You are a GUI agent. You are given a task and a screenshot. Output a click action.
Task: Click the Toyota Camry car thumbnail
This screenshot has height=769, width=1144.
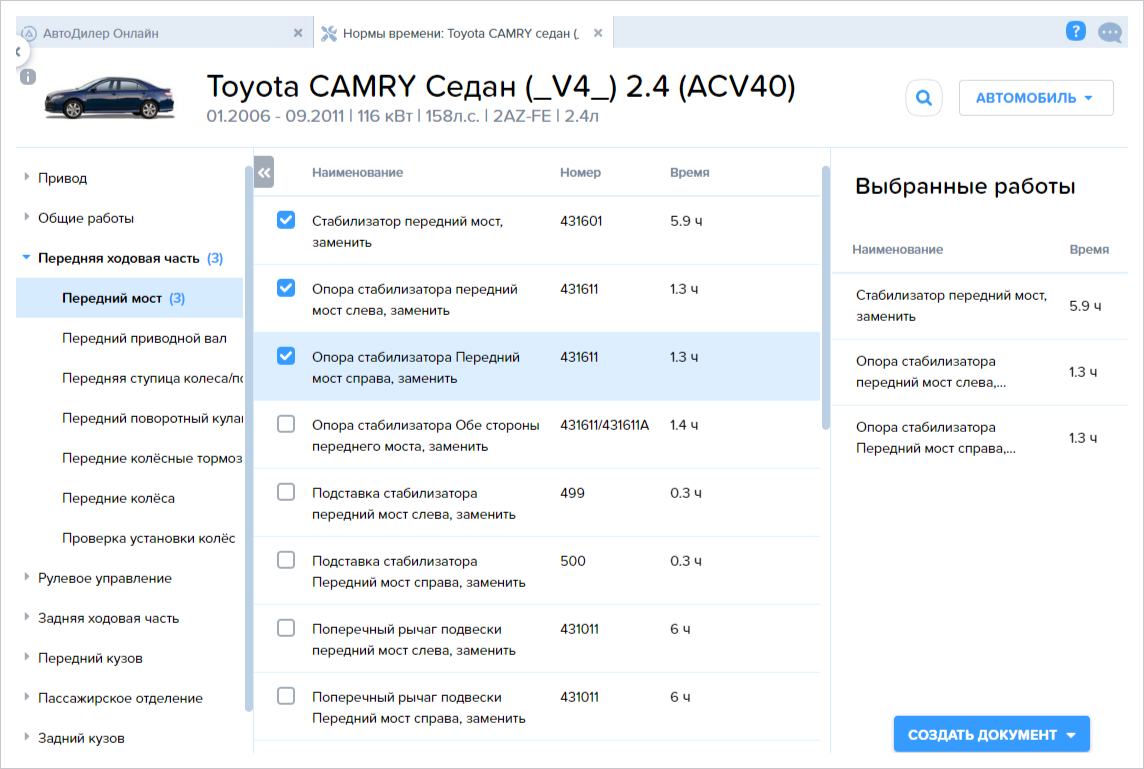(x=109, y=98)
